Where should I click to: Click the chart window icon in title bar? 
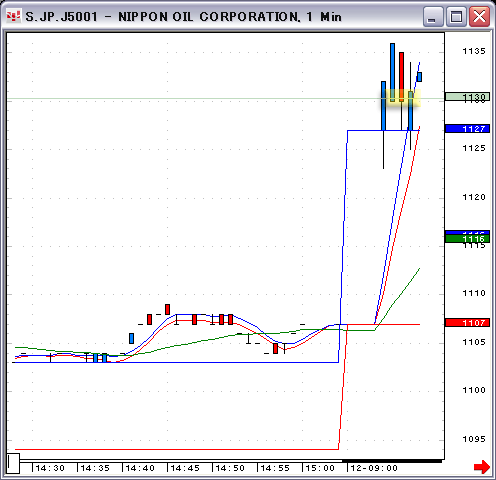pyautogui.click(x=13, y=16)
